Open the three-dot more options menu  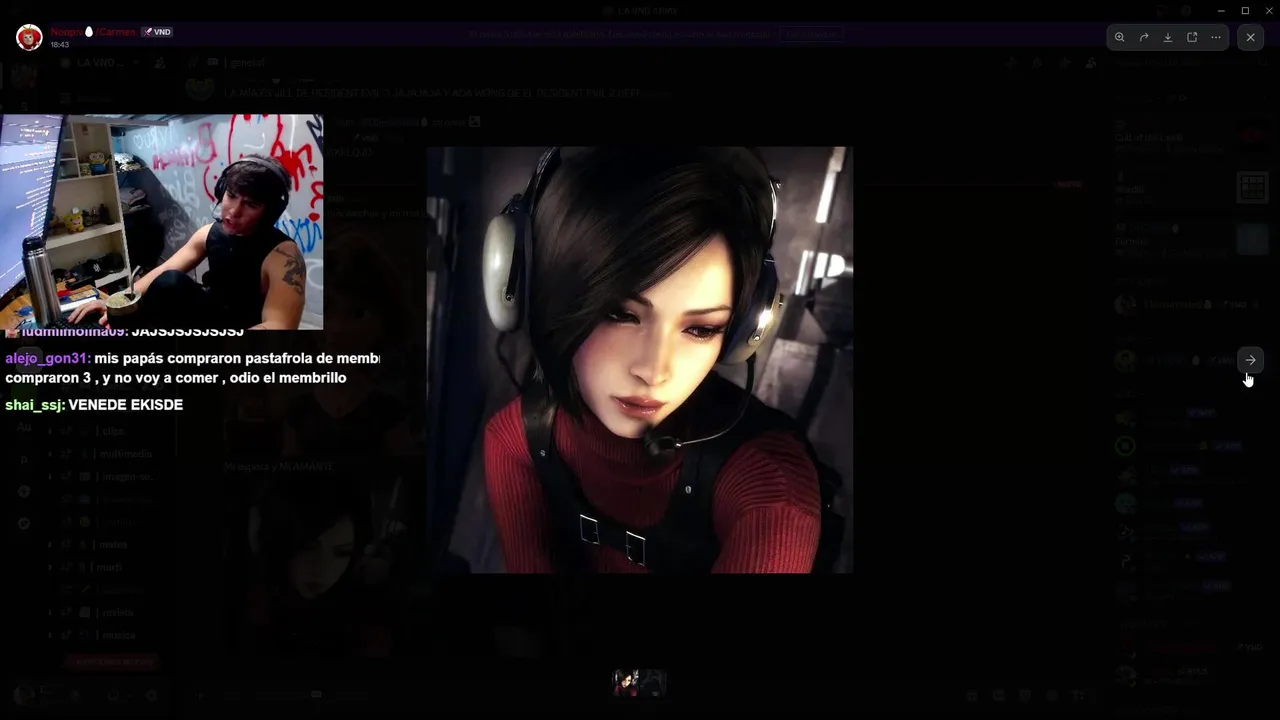click(x=1216, y=37)
